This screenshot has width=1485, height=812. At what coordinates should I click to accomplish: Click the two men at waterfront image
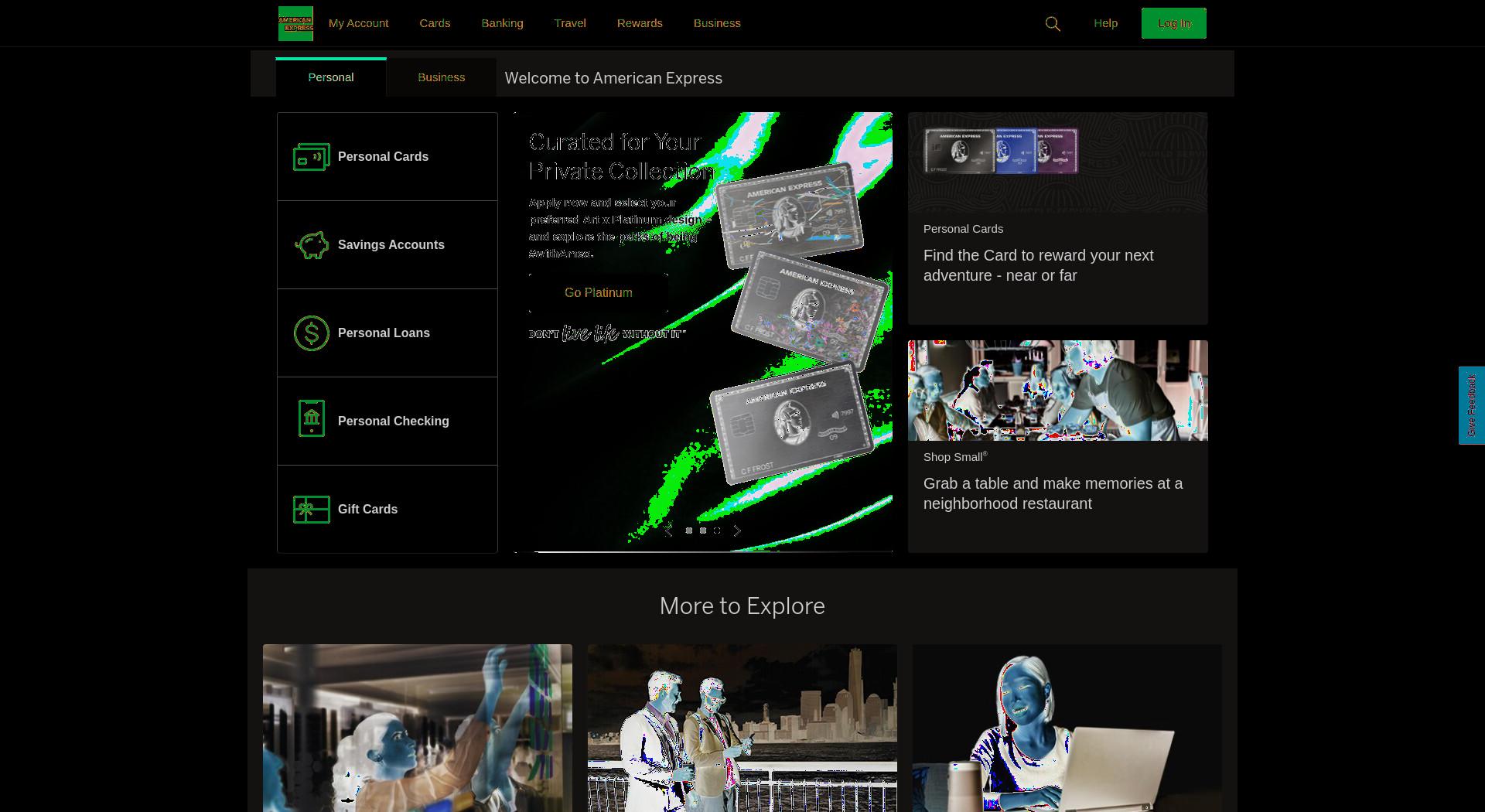click(742, 728)
